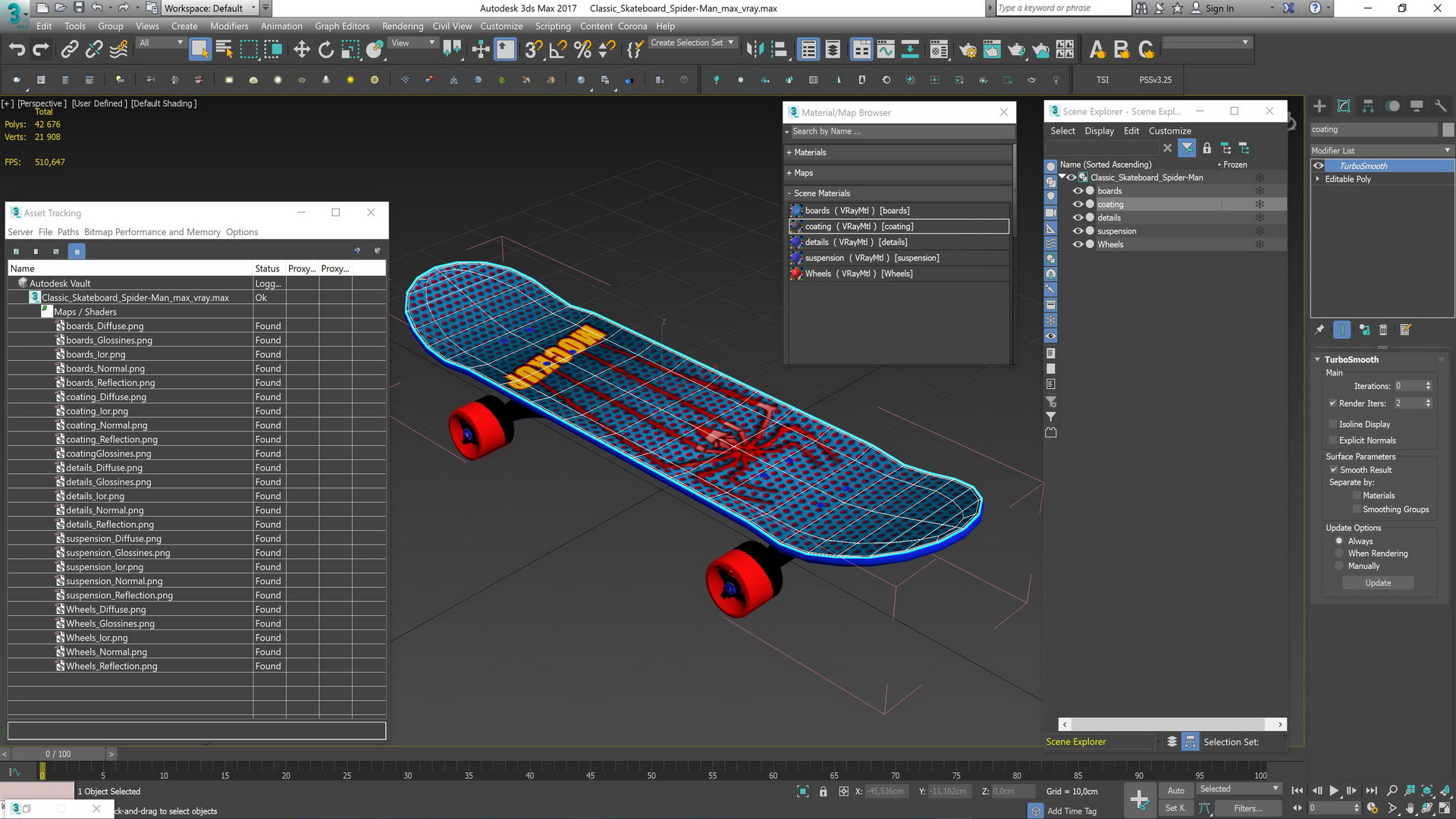
Task: Click the Select and Link chain icon
Action: 69,50
